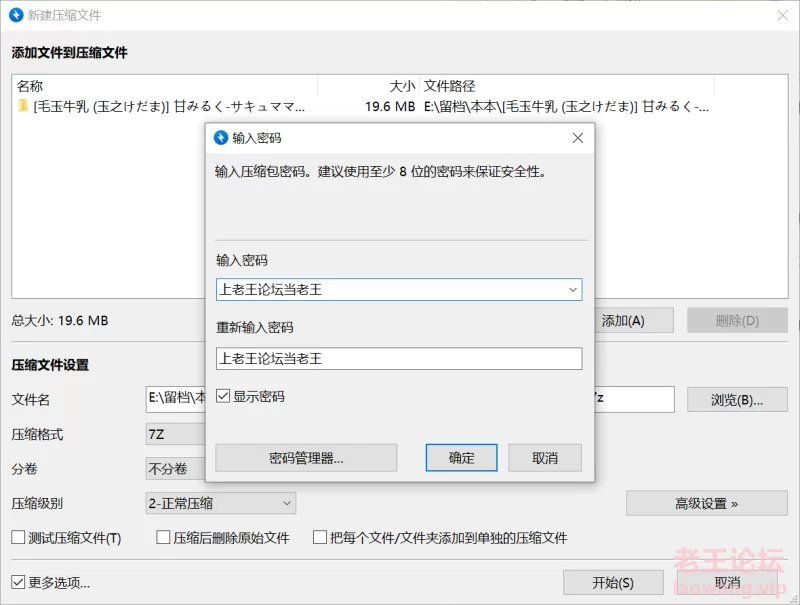
Task: Open the 分卷 dropdown showing 不分卷
Action: tap(176, 468)
